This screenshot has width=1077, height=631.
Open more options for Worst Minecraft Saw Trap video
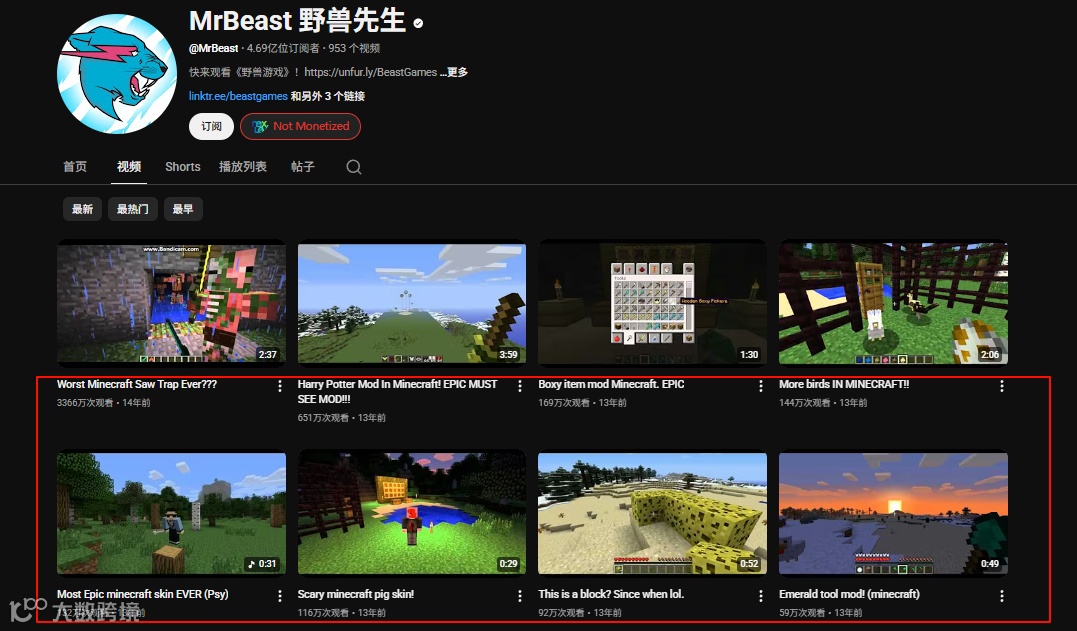[280, 386]
